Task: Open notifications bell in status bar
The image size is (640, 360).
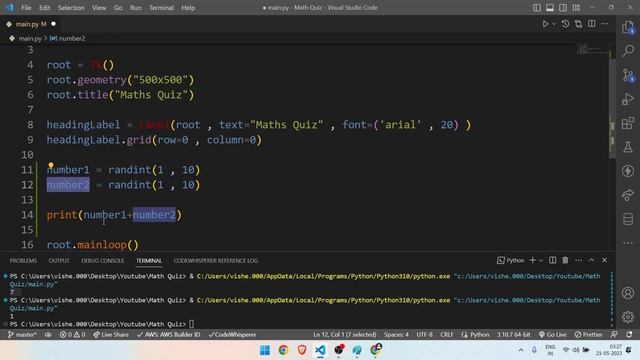Action: coord(629,334)
